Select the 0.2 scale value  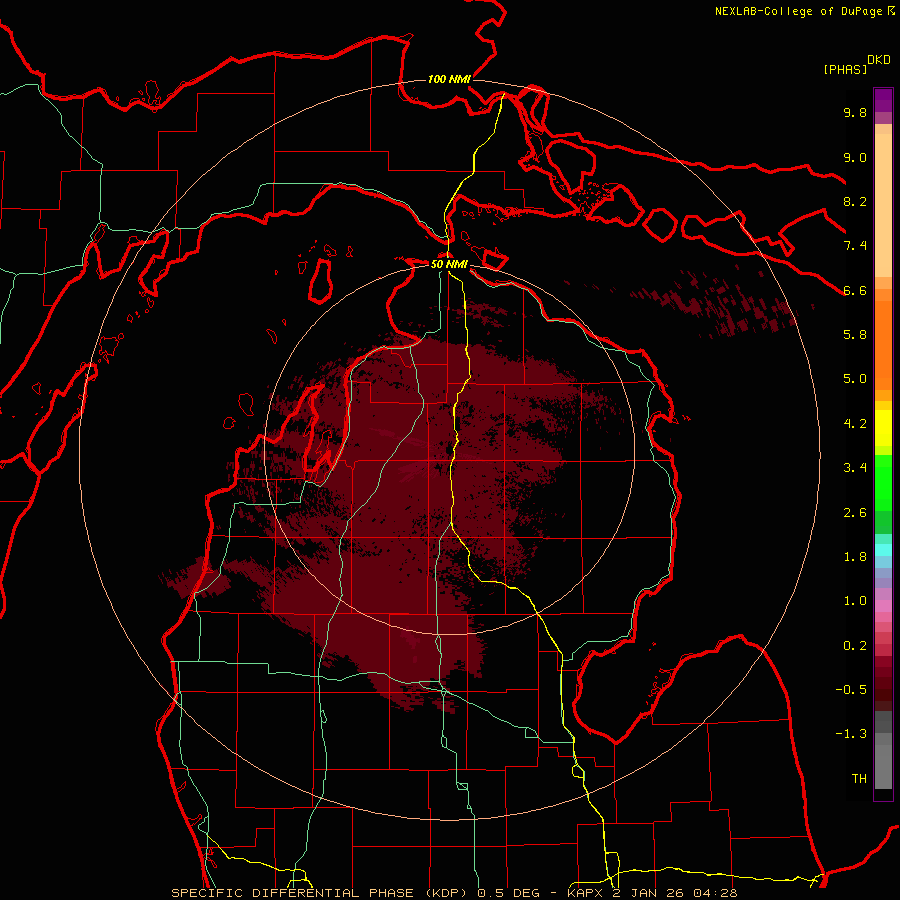pyautogui.click(x=855, y=646)
